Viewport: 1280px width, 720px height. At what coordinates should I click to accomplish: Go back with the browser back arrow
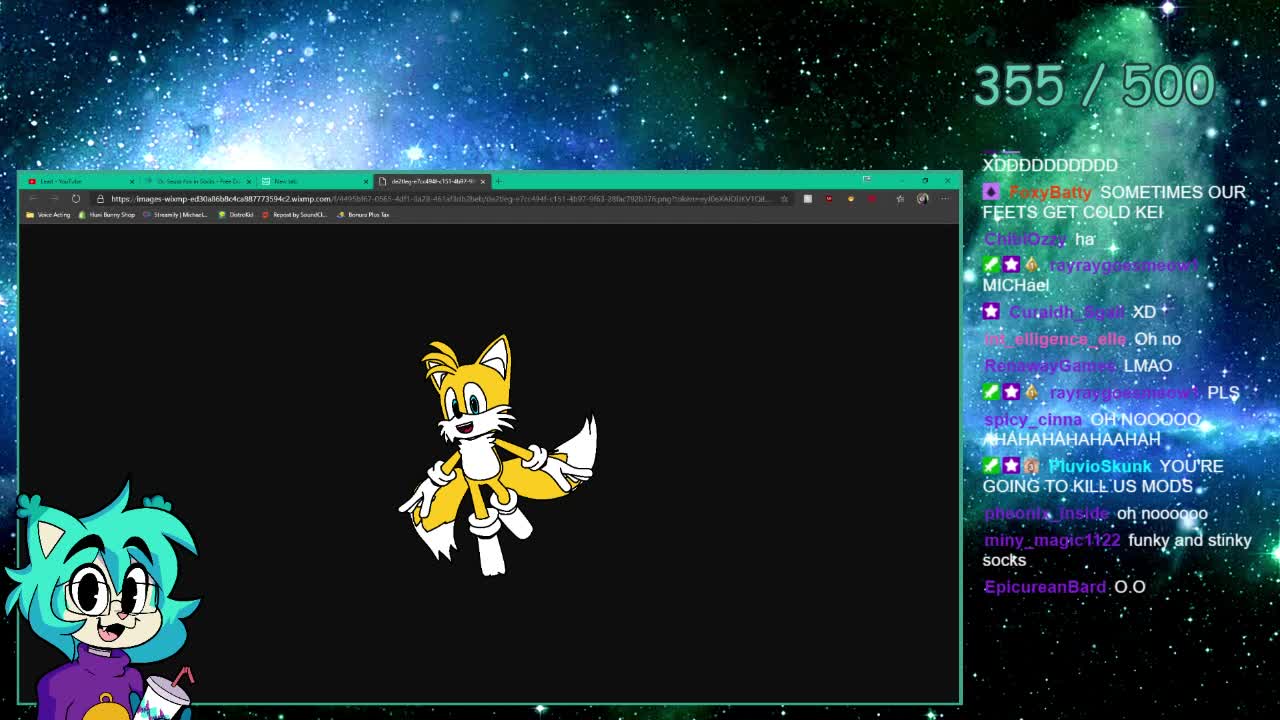click(x=33, y=198)
